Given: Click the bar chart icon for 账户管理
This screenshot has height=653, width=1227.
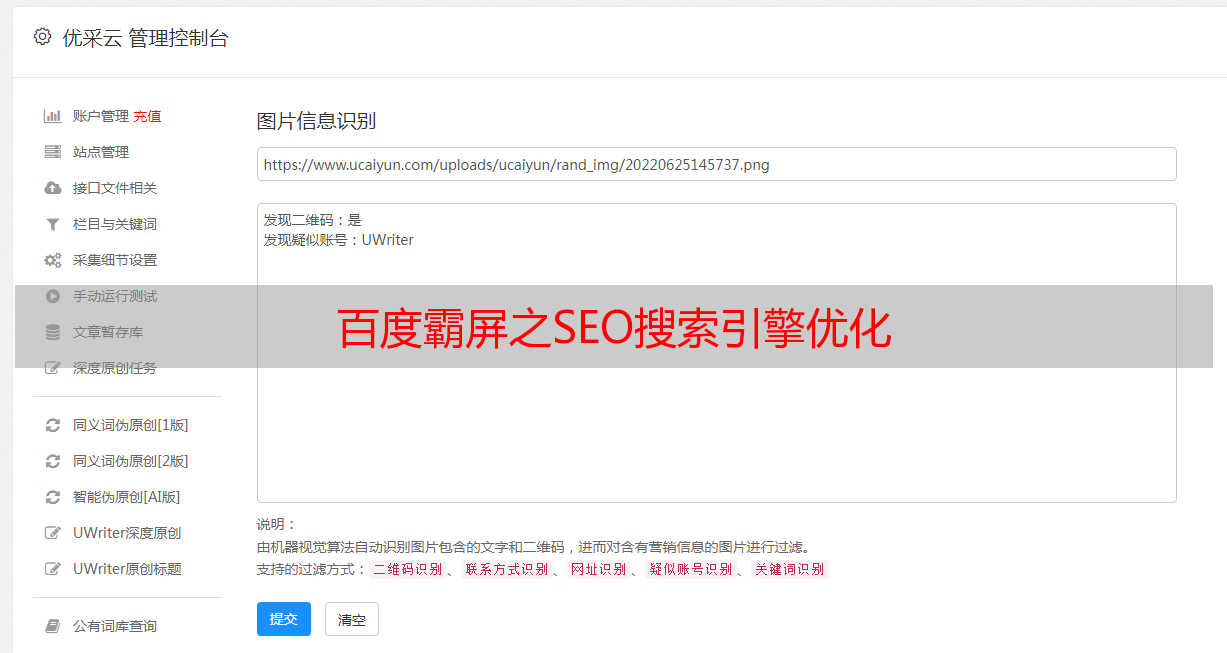Looking at the screenshot, I should coord(53,116).
